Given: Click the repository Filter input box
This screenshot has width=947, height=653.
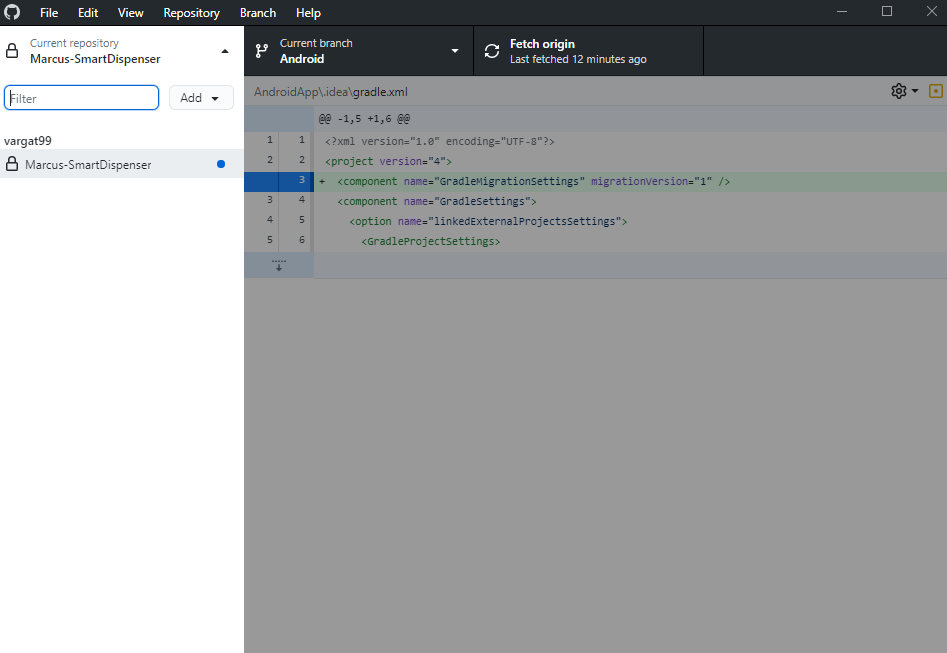Looking at the screenshot, I should coord(81,97).
